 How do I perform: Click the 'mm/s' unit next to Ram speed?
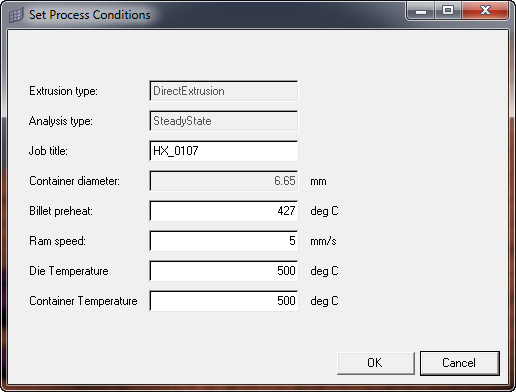[x=323, y=241]
